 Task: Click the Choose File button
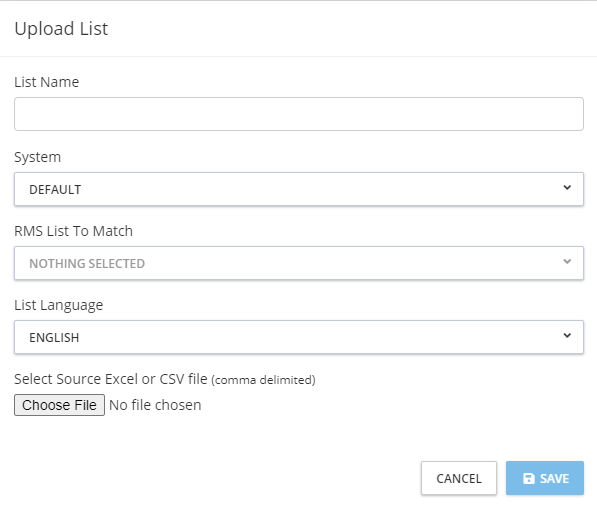[59, 405]
